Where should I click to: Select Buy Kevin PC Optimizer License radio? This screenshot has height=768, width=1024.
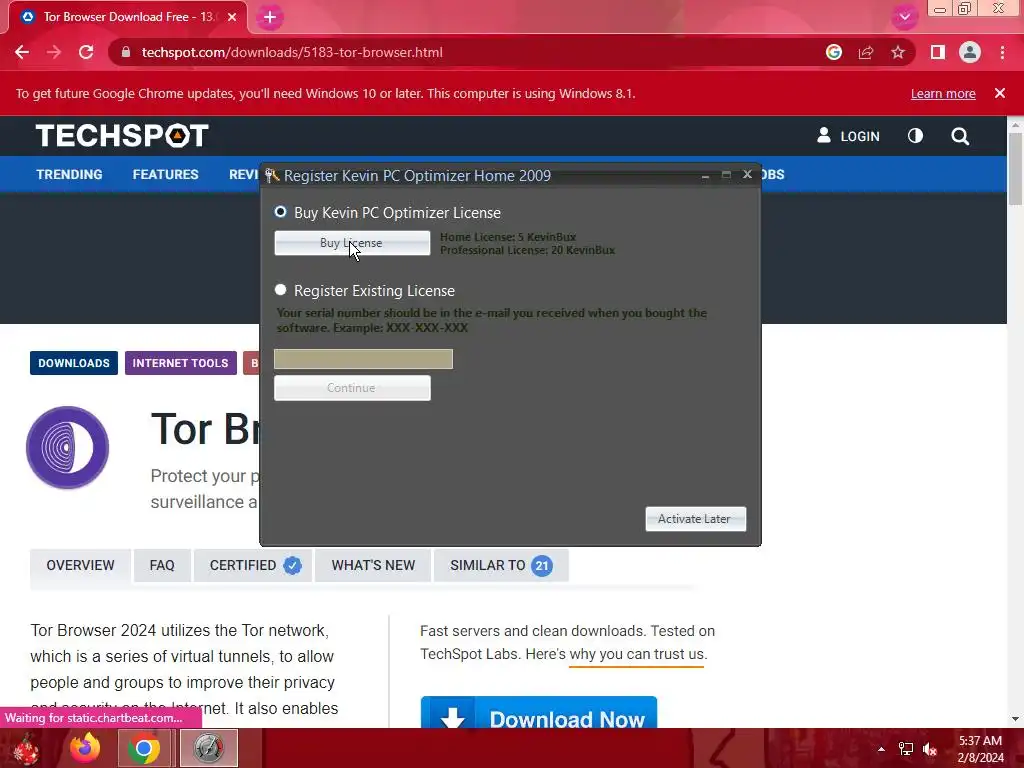click(280, 212)
